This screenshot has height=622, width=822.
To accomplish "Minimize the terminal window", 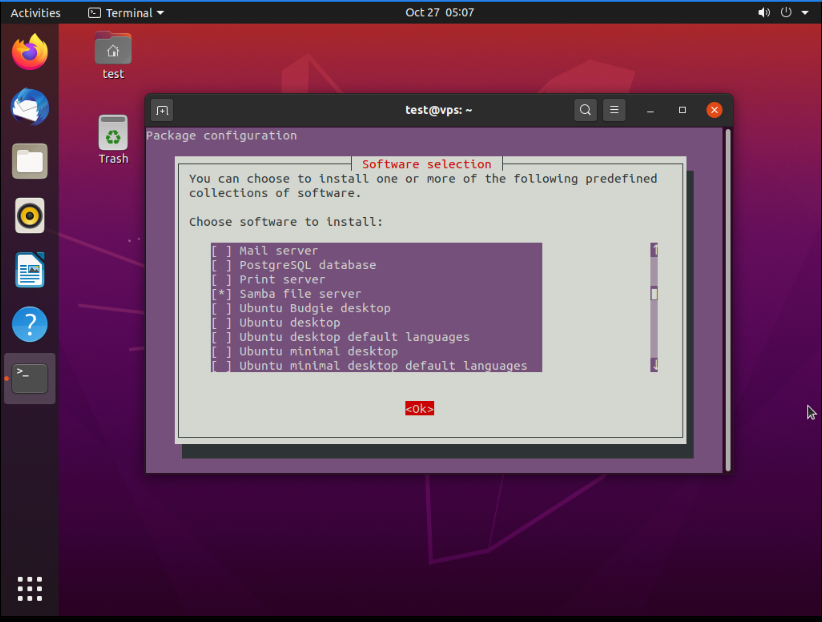I will [x=651, y=110].
